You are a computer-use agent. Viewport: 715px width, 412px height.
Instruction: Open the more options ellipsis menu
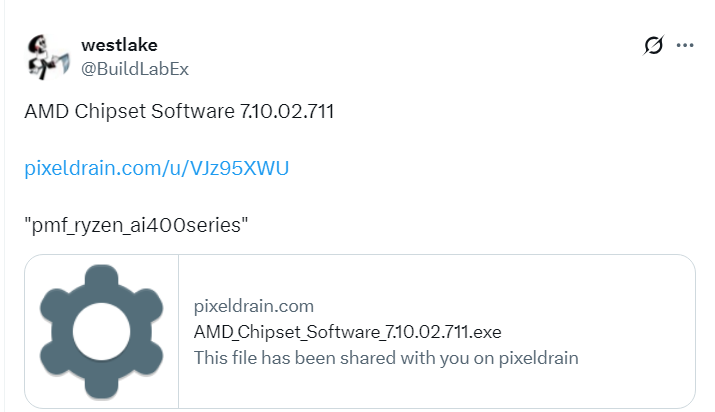(x=685, y=45)
